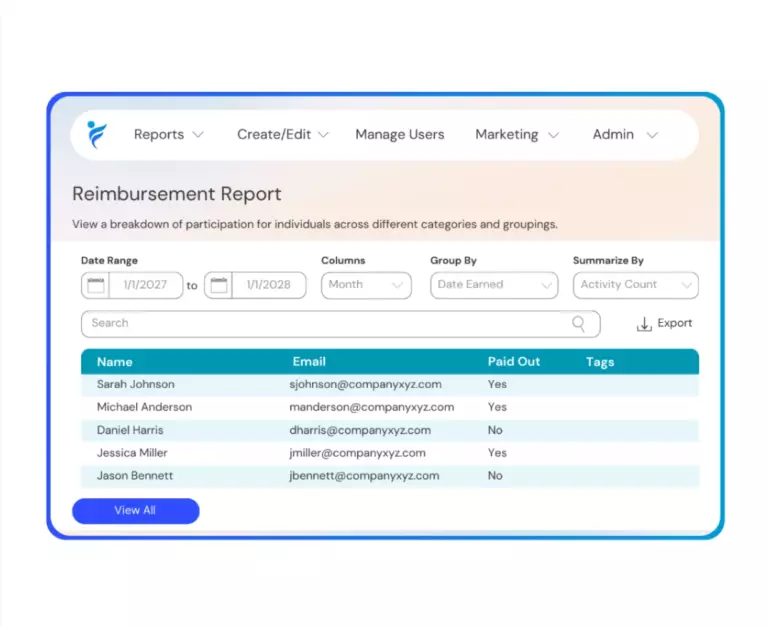Click email jmiller@companyxyz.com

(358, 453)
